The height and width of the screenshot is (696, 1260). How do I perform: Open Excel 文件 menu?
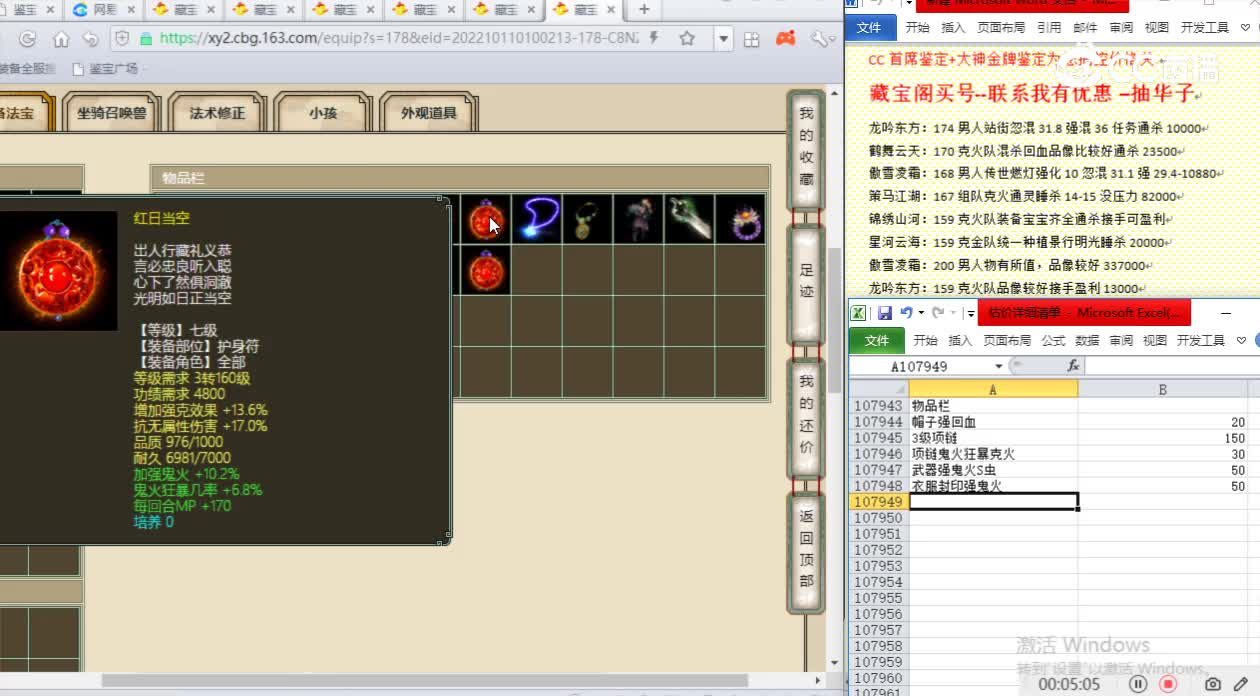tap(876, 340)
